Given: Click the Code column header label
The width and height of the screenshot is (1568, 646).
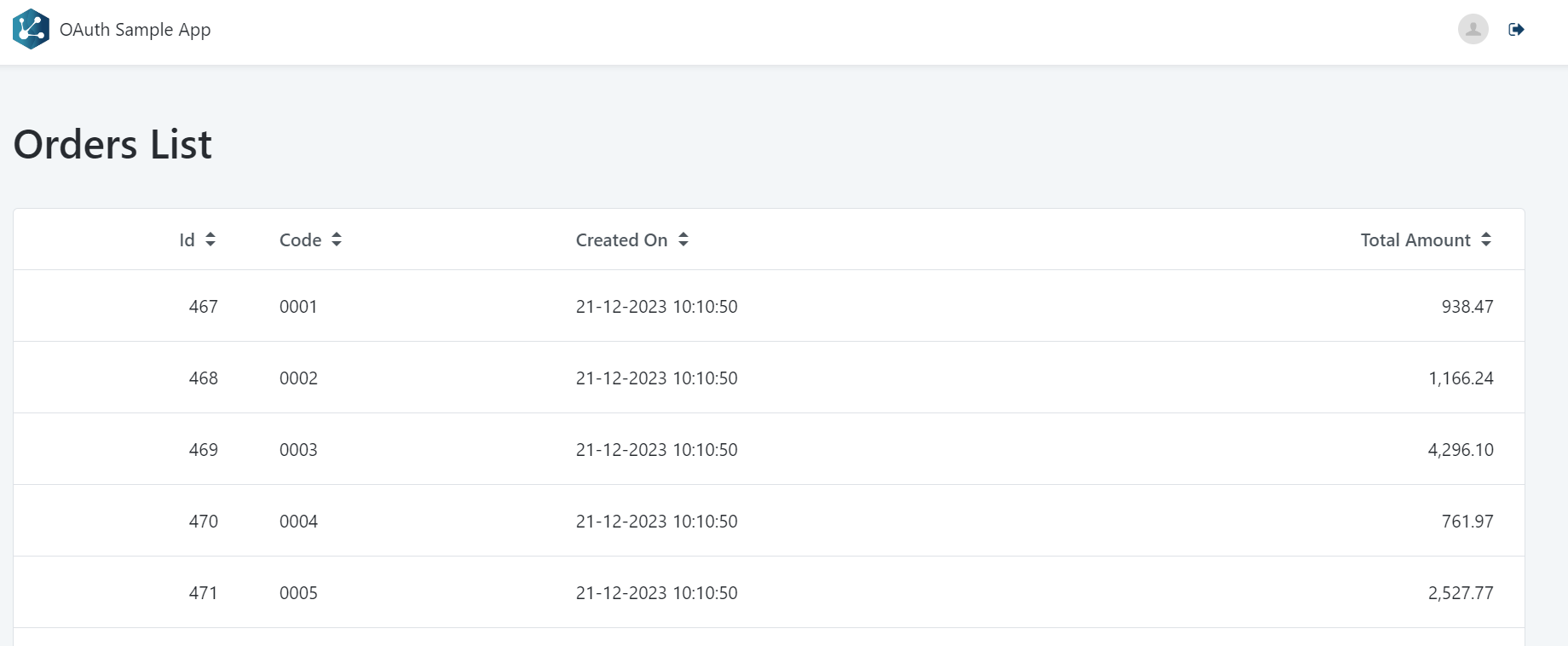Looking at the screenshot, I should 300,240.
